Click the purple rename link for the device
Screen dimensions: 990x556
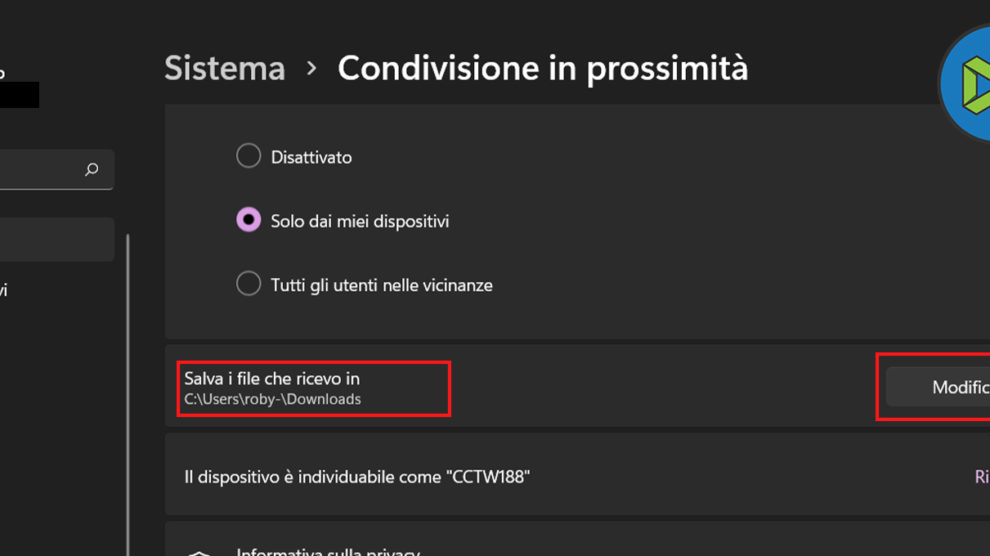point(981,477)
